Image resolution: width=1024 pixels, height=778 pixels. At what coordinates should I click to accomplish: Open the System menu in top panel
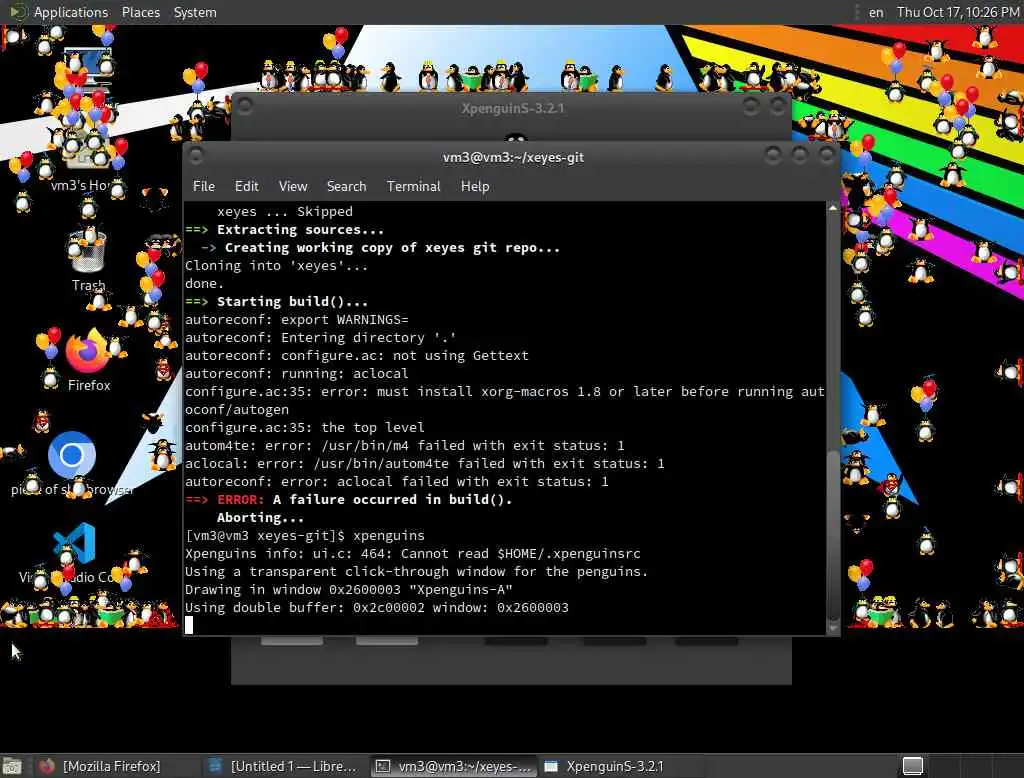[195, 12]
